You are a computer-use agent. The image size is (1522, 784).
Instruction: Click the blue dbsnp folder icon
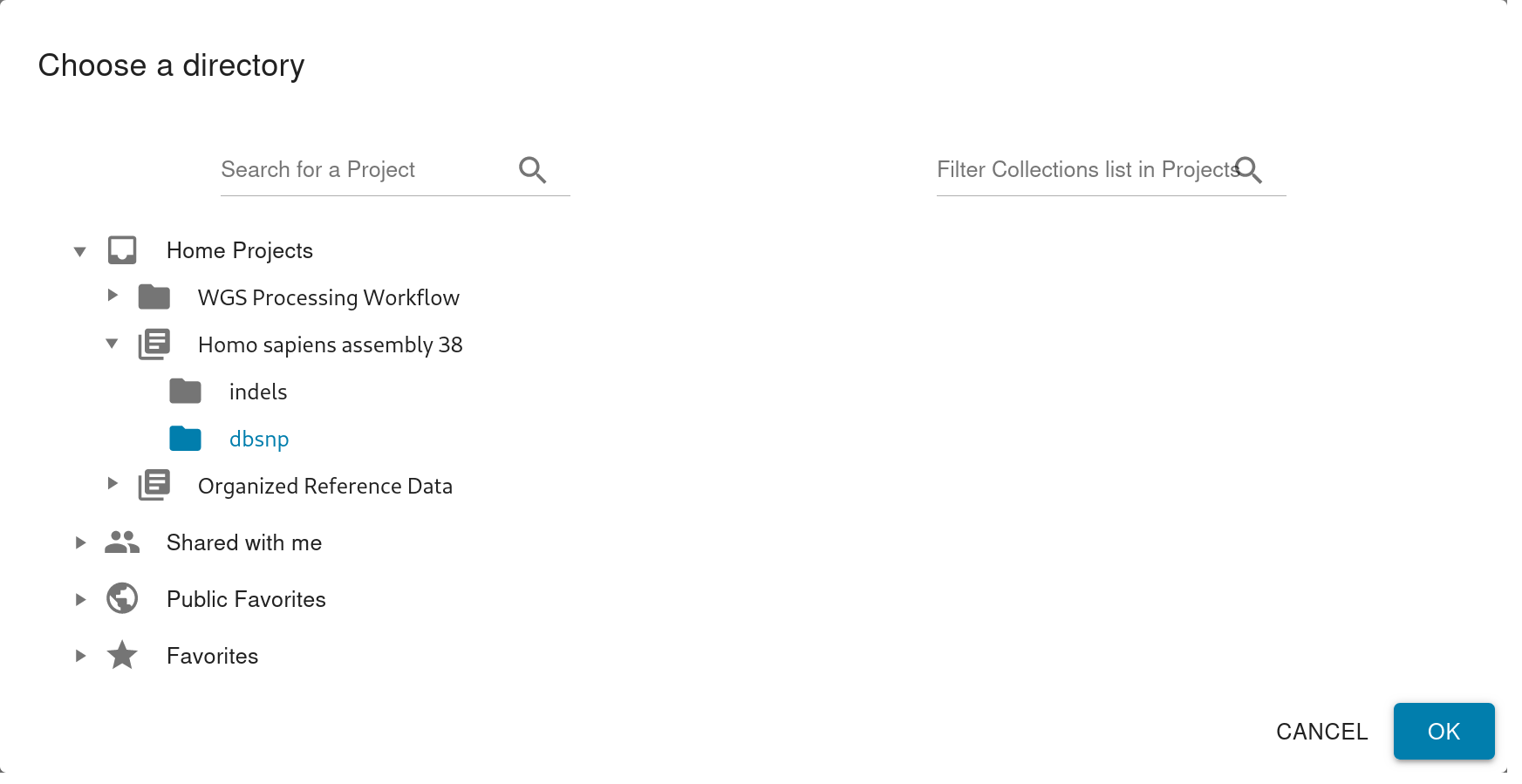pos(185,439)
